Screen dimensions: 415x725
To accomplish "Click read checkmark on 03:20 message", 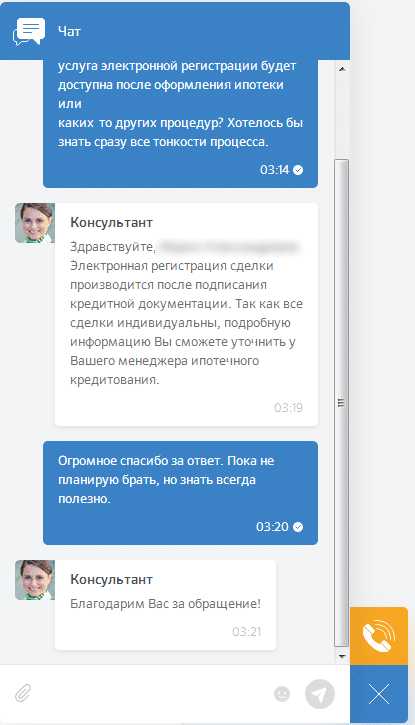I will [x=299, y=527].
